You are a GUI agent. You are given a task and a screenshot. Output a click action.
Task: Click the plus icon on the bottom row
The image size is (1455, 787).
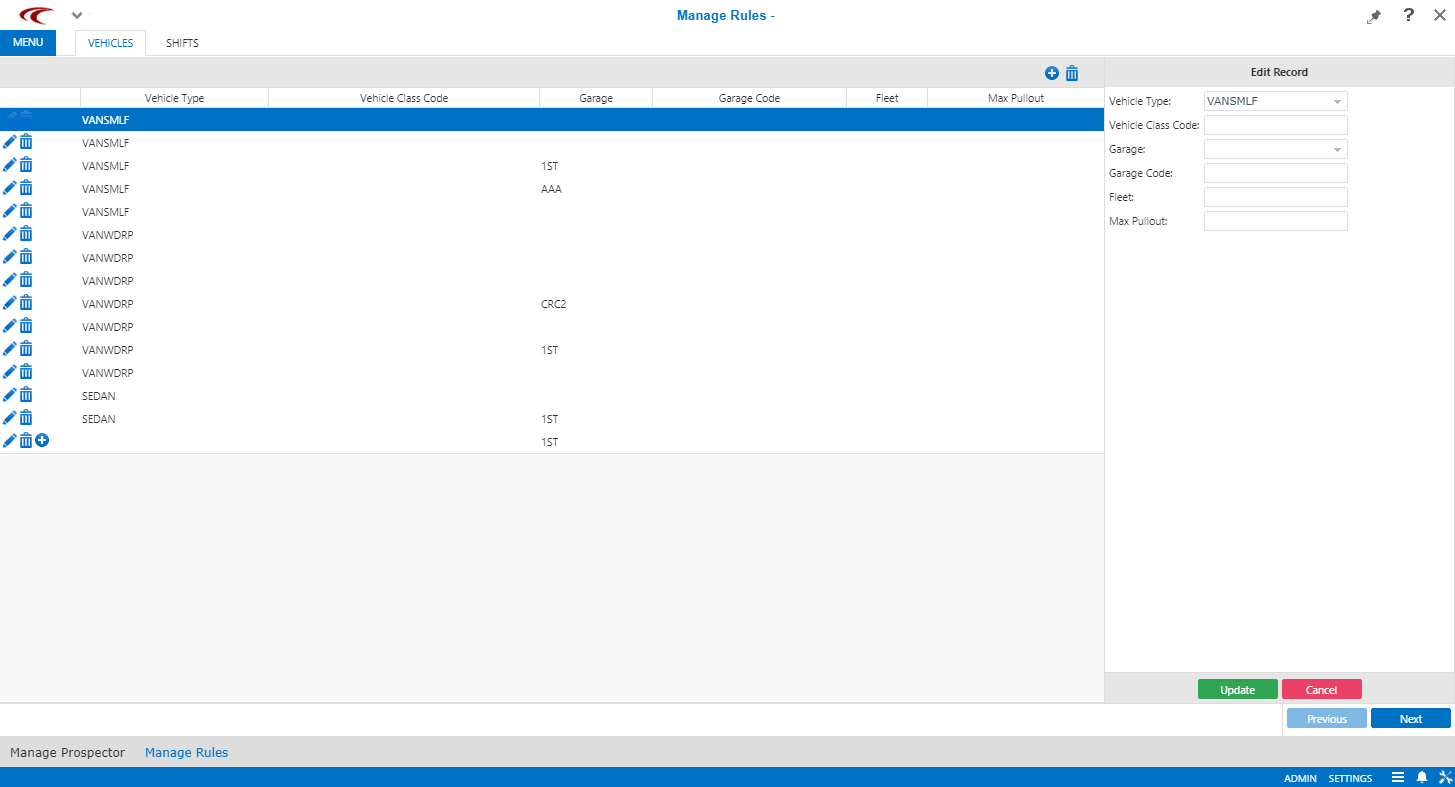[42, 440]
